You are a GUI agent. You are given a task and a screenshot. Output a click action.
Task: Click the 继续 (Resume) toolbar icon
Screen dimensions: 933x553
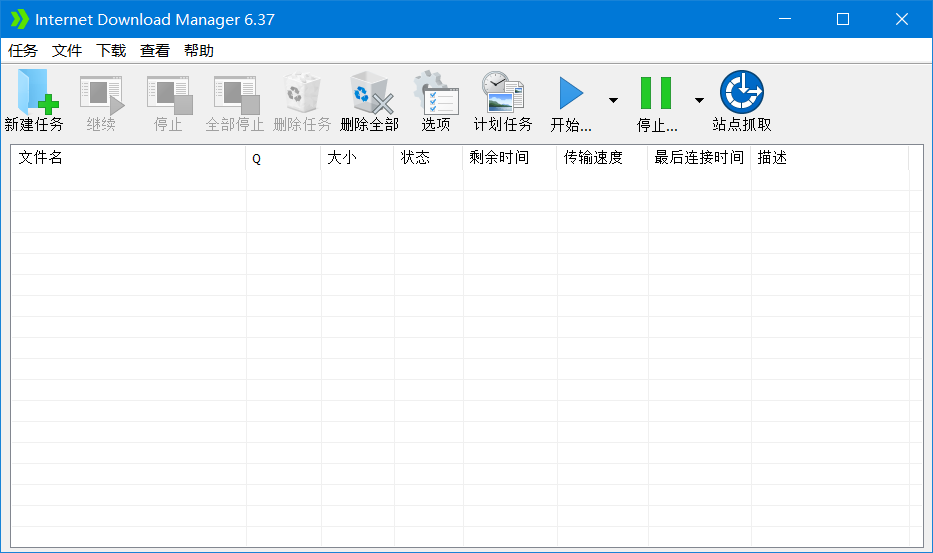(102, 94)
